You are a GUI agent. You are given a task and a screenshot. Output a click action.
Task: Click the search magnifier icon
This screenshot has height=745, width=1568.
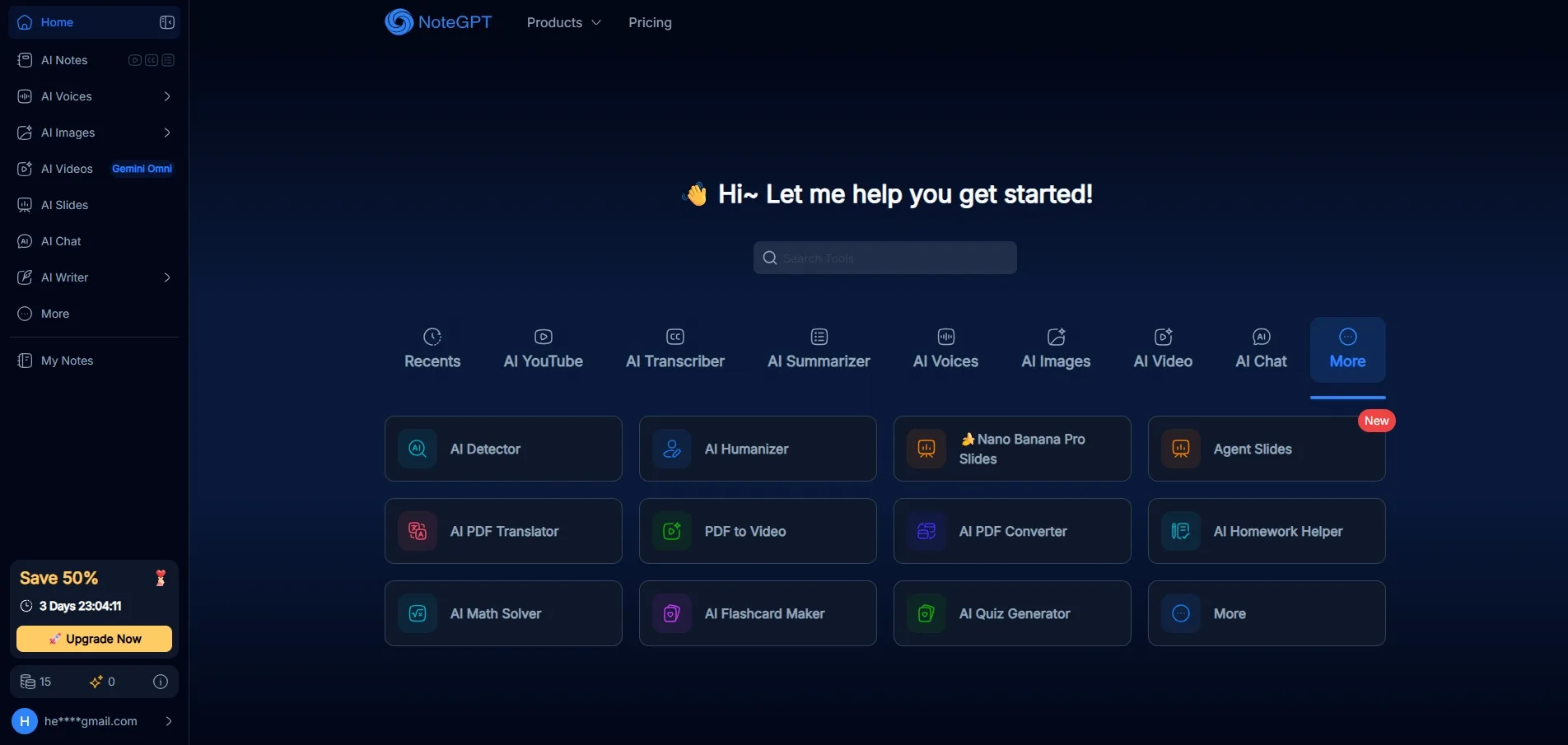(x=770, y=258)
